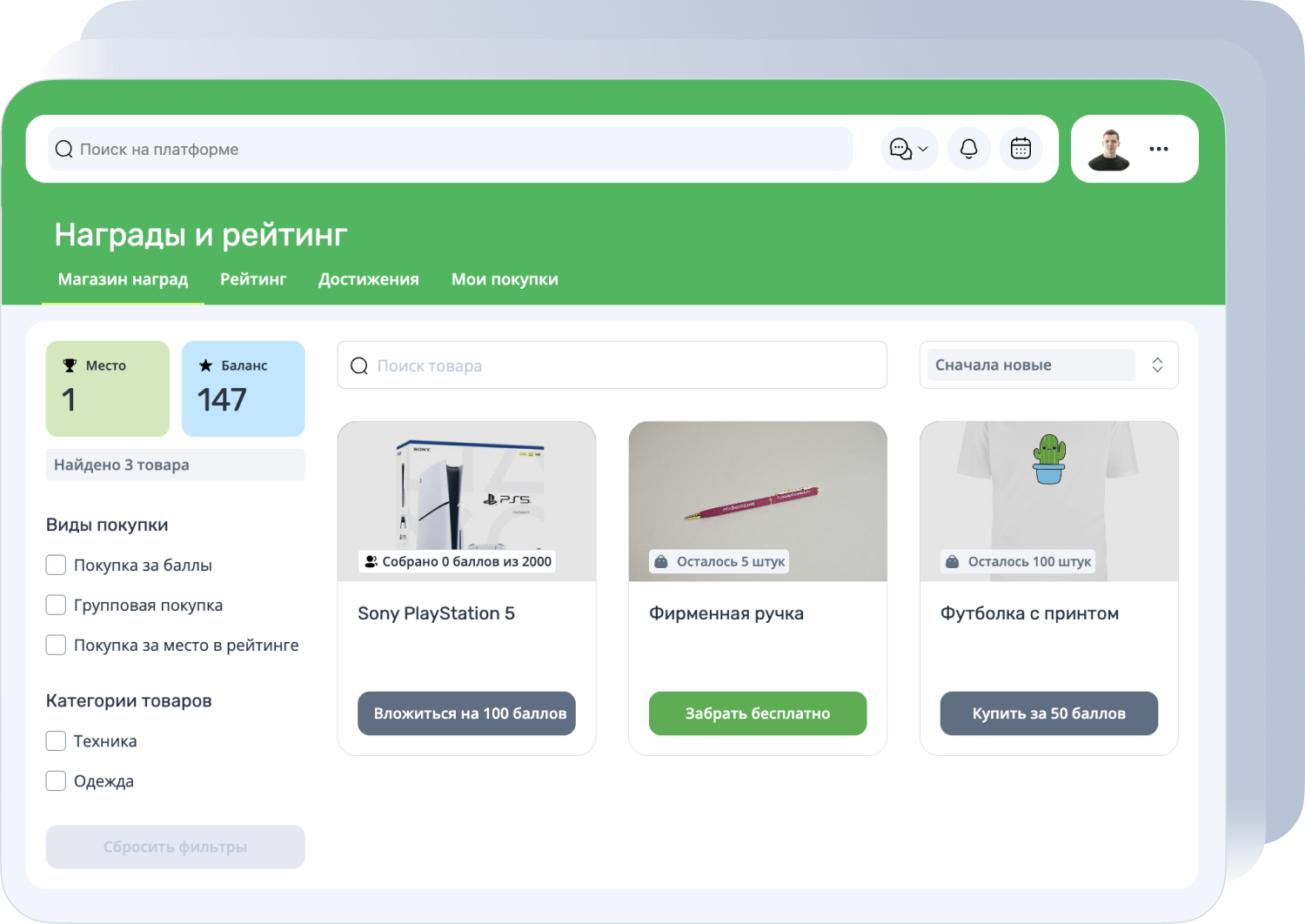Image resolution: width=1305 pixels, height=924 pixels.
Task: Click the Баланс 147 card
Action: point(244,389)
